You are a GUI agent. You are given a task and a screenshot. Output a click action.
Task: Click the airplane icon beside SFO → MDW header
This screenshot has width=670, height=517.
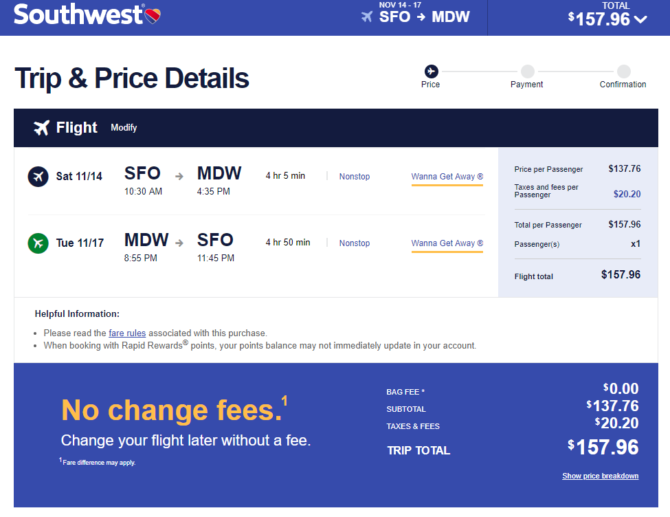coord(367,17)
